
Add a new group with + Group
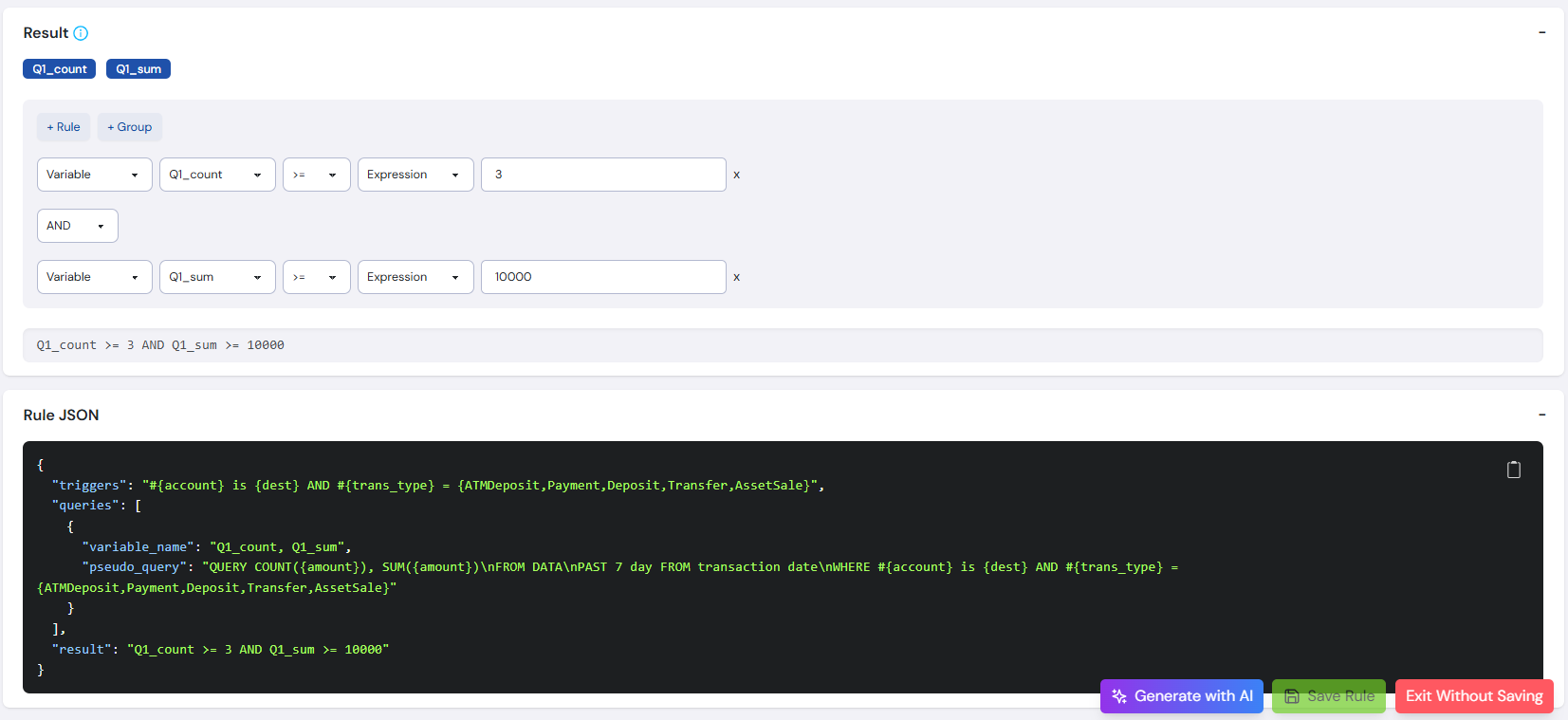130,127
